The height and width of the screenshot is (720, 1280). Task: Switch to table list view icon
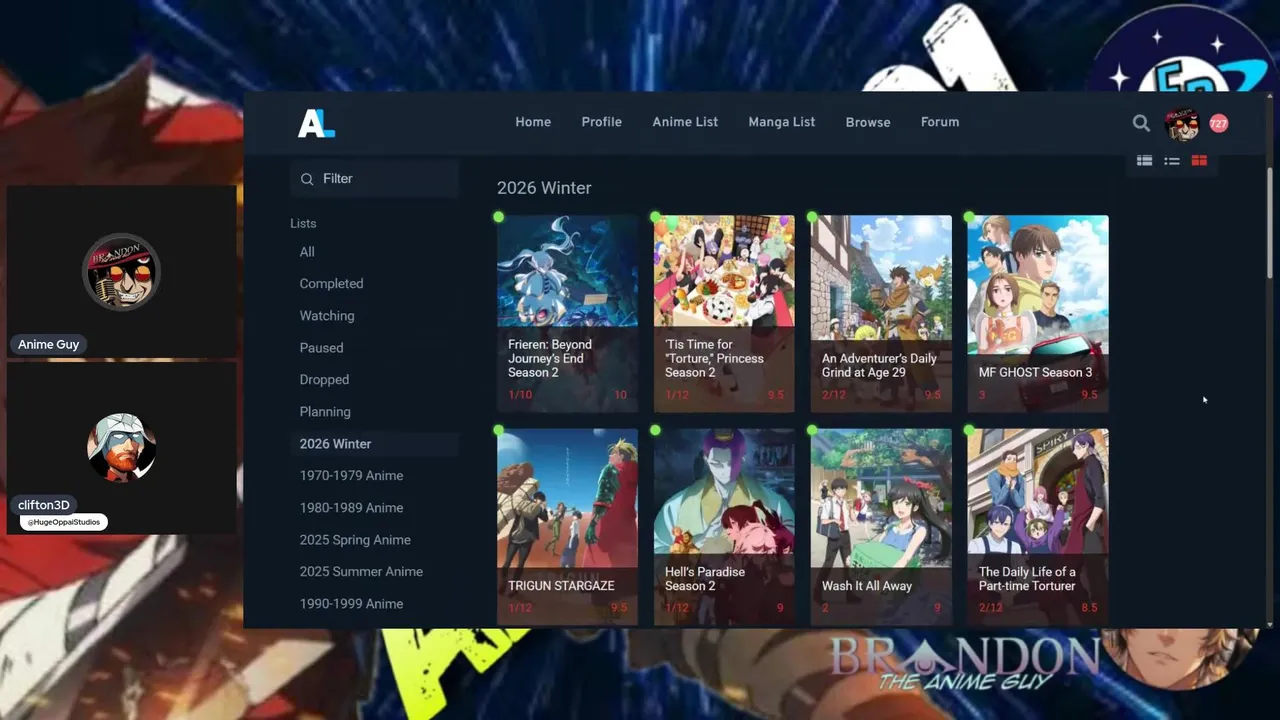[1145, 161]
